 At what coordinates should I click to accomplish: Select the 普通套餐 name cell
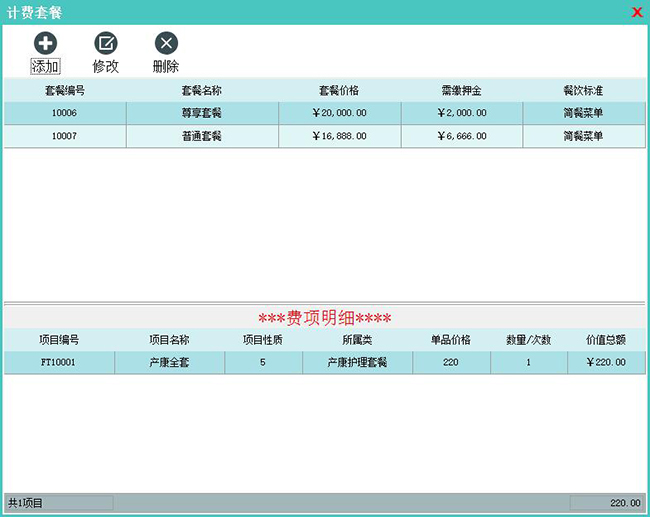201,136
